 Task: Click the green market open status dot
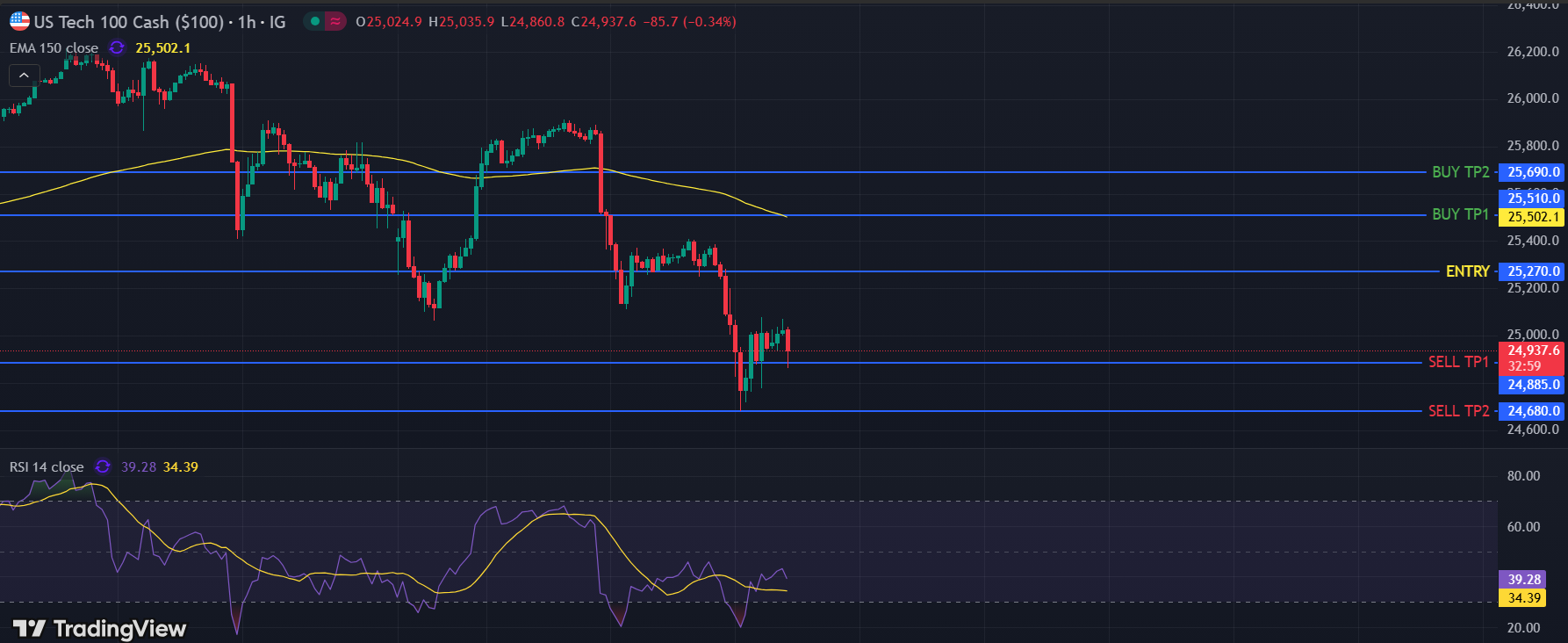(314, 21)
